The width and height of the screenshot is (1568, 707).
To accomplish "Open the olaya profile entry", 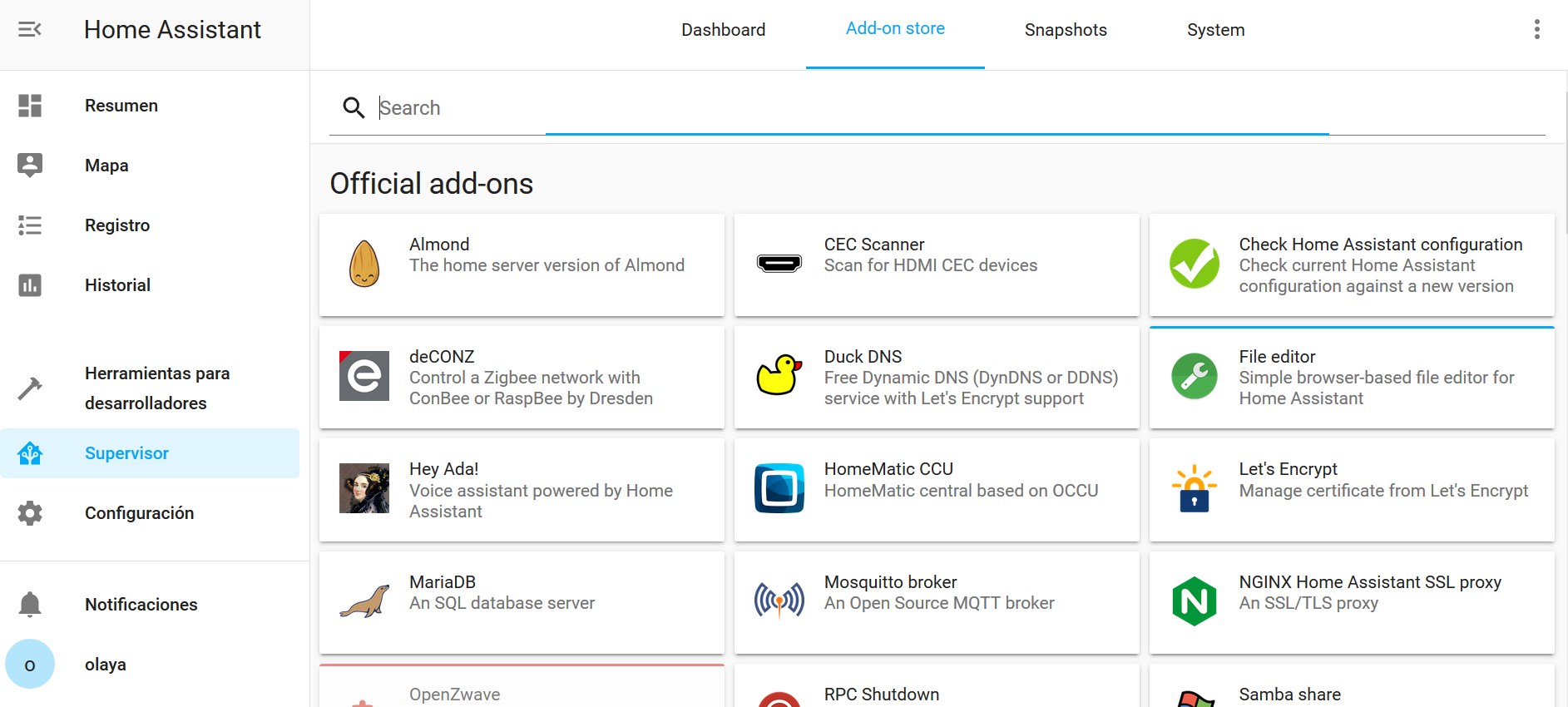I will tap(150, 664).
